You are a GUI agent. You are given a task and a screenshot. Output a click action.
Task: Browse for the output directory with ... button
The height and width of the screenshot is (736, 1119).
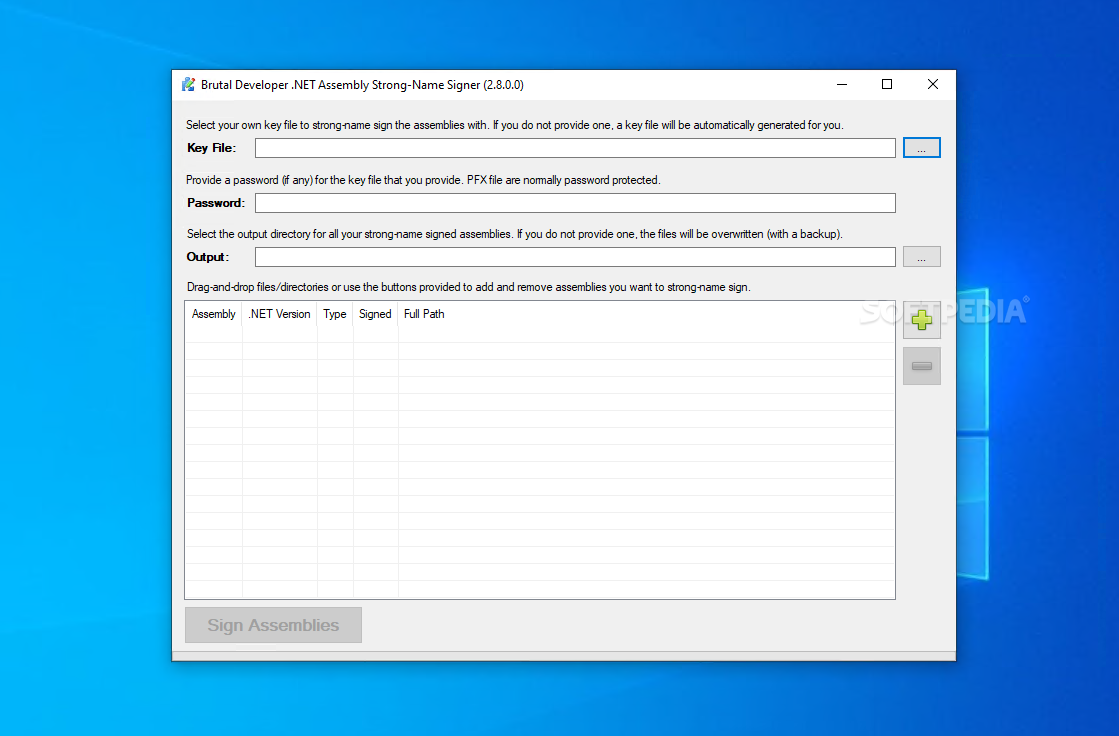921,257
